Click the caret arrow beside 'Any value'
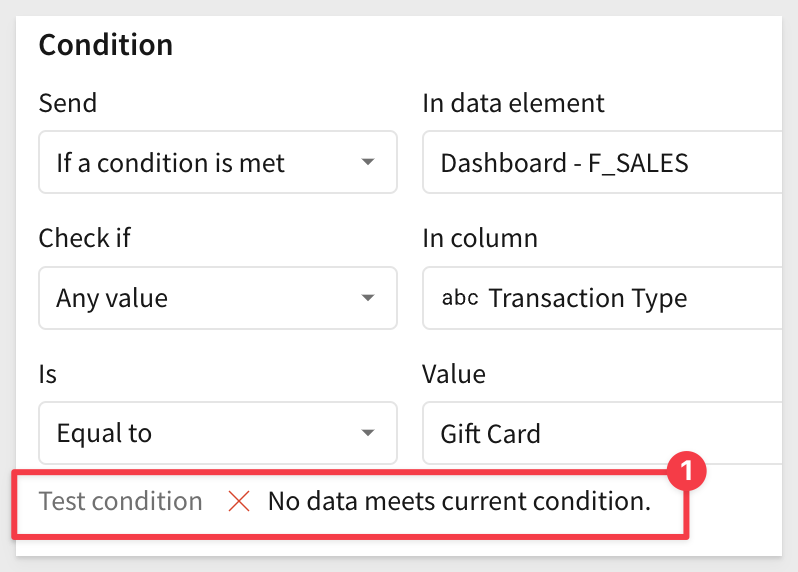Screen dimensions: 798x572 [x=367, y=298]
